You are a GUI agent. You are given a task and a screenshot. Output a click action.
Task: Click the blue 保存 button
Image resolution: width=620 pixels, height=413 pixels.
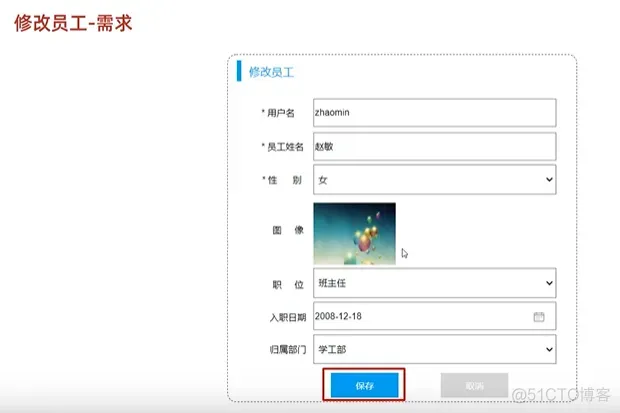click(365, 385)
